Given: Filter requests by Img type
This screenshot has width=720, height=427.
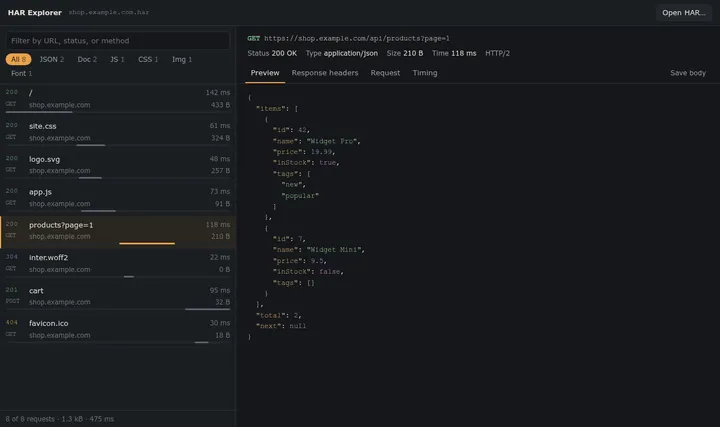Looking at the screenshot, I should 182,60.
